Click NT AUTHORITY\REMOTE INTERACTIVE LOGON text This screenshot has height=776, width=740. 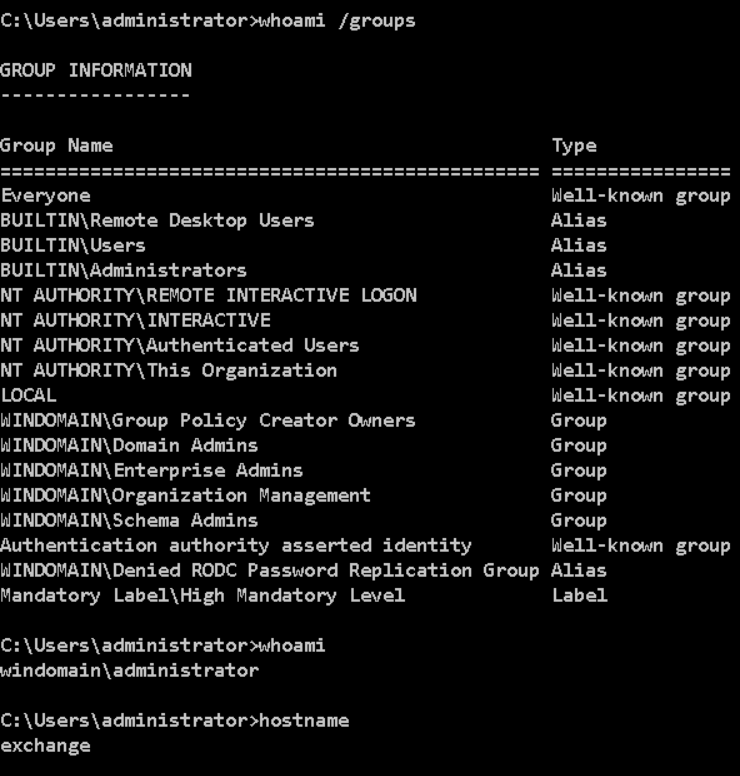[208, 295]
